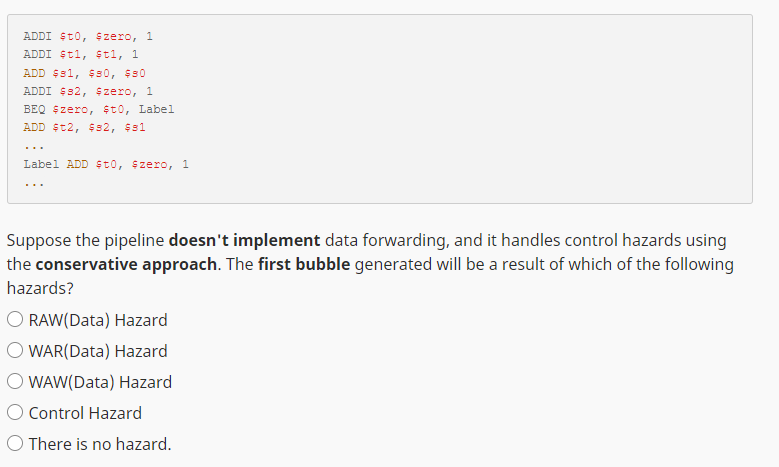Click the BEQ branch instruction line
779x467 pixels.
[99, 109]
